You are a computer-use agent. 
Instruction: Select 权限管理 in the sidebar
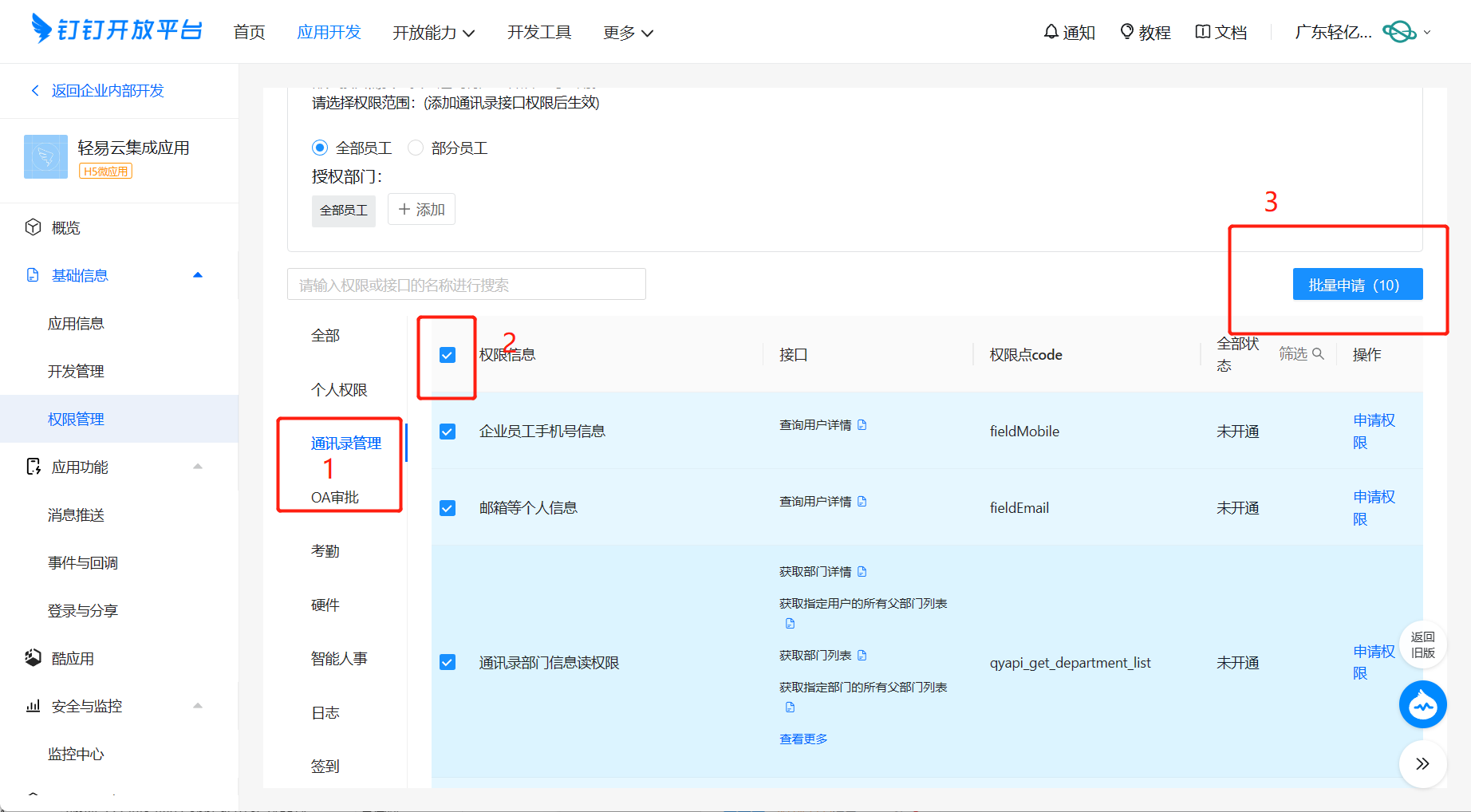(x=120, y=419)
